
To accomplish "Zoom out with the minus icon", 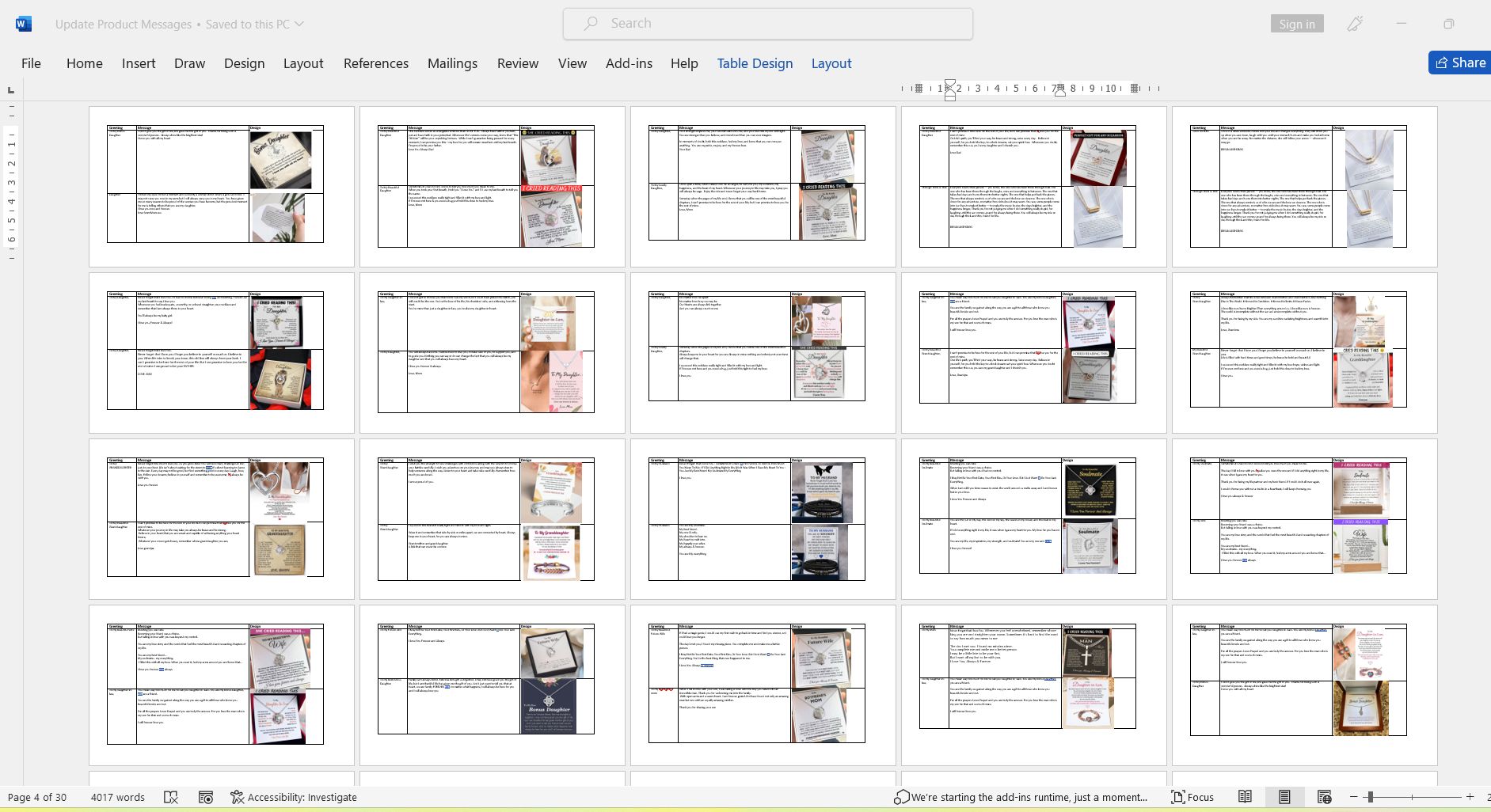I will pyautogui.click(x=1356, y=797).
